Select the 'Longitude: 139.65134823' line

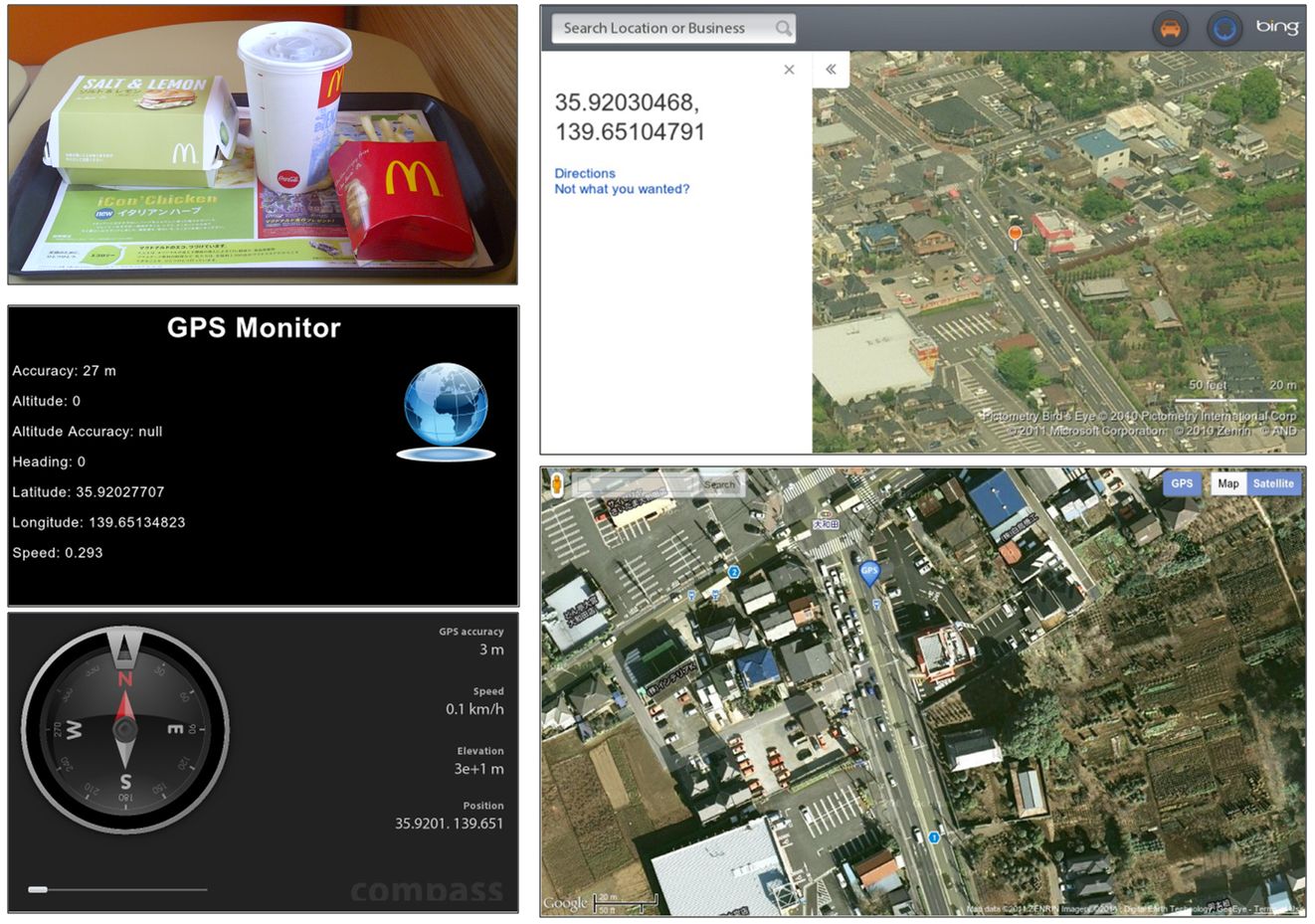coord(98,522)
